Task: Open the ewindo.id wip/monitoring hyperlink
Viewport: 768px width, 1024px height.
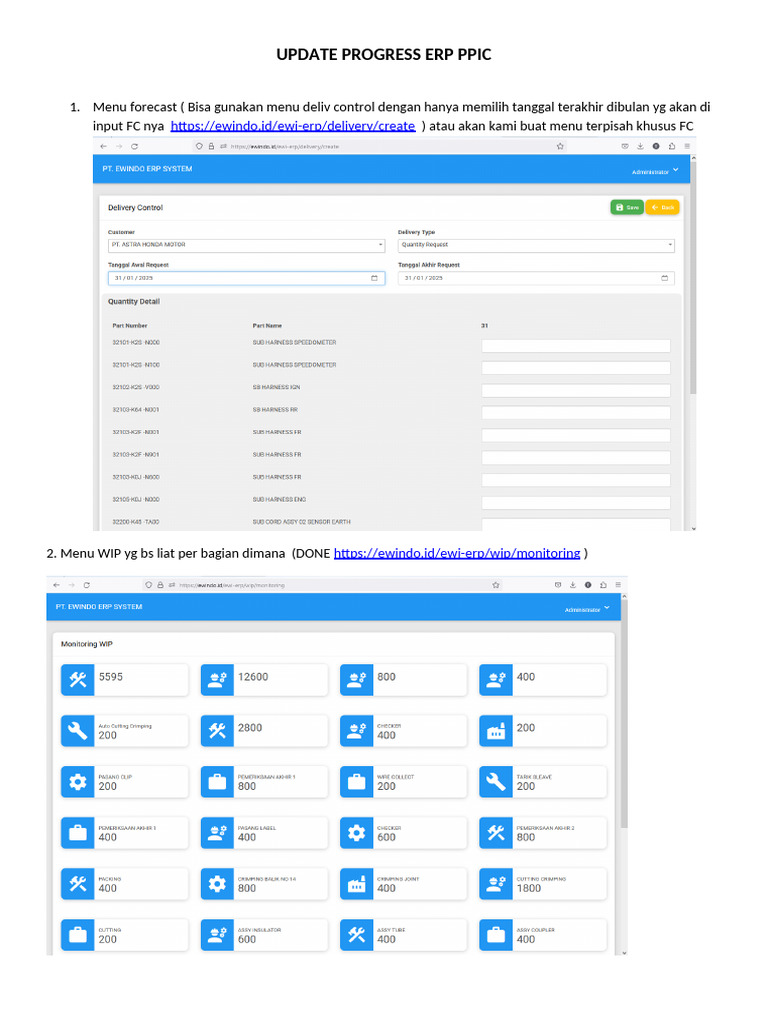Action: 456,553
